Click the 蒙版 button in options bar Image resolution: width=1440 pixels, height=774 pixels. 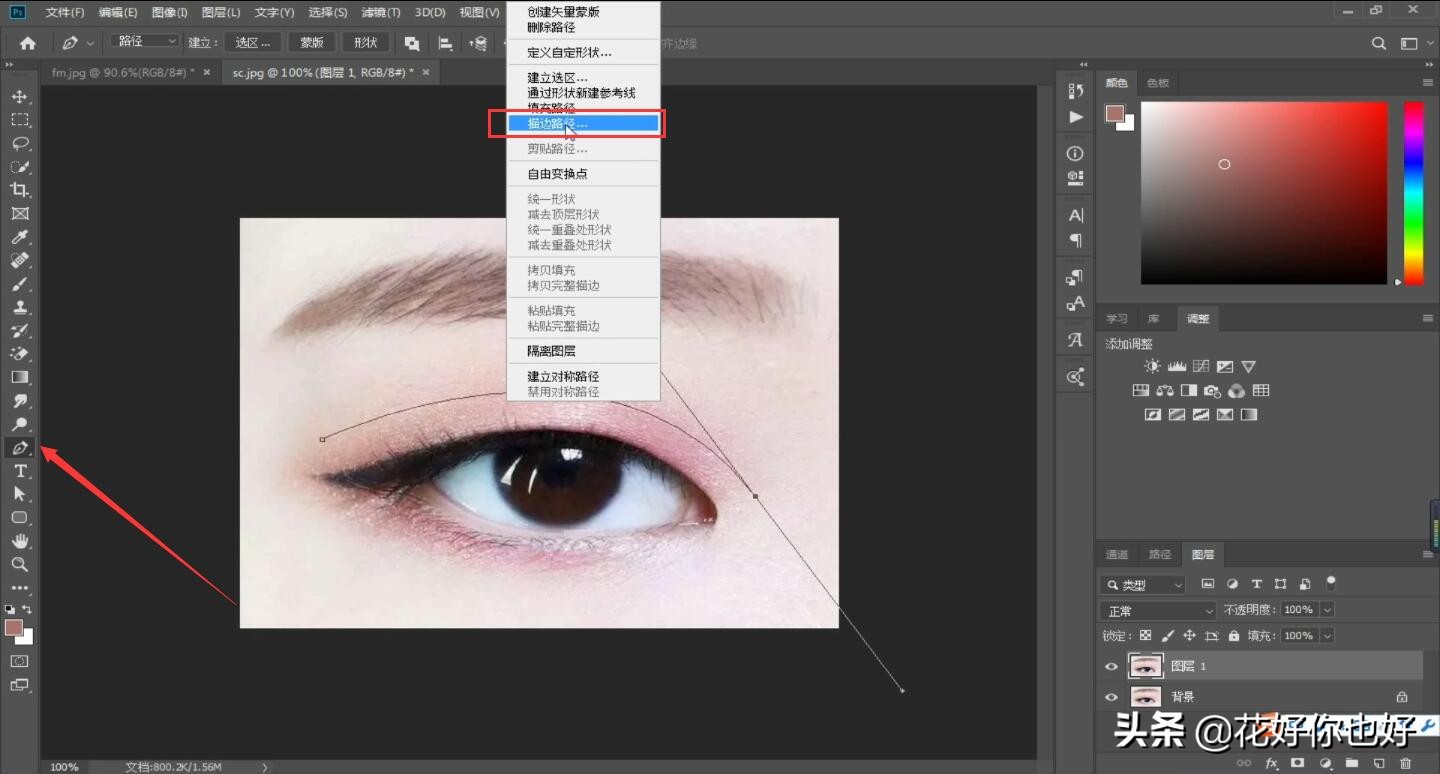tap(310, 42)
